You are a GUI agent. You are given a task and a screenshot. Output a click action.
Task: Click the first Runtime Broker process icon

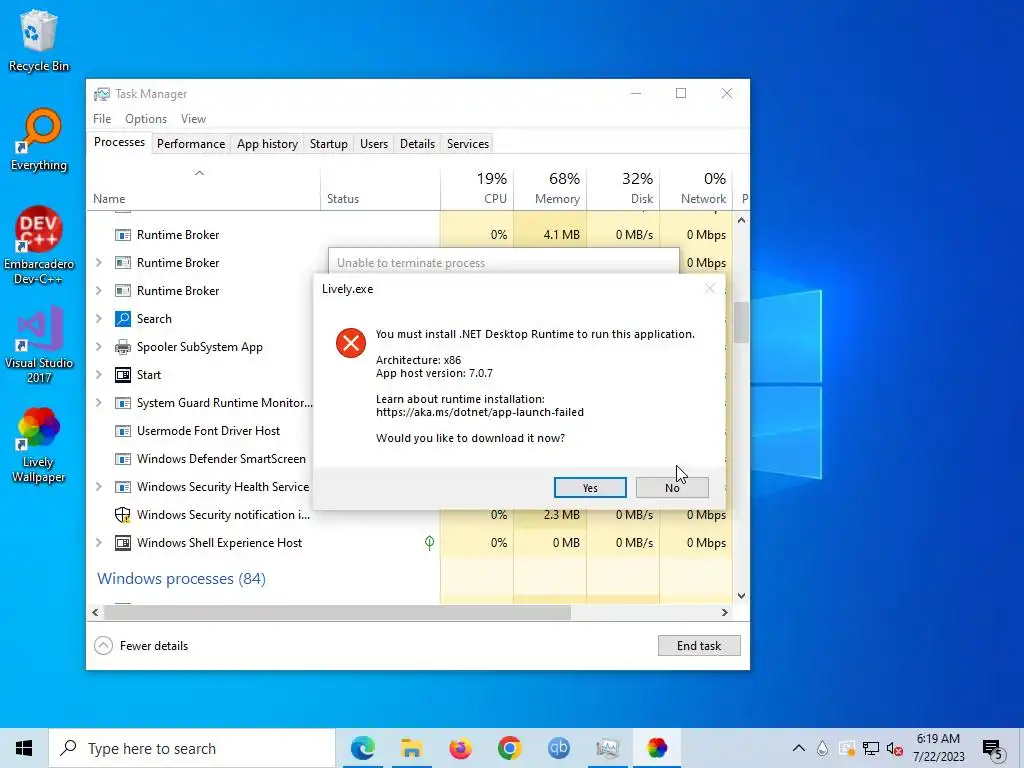(x=123, y=234)
